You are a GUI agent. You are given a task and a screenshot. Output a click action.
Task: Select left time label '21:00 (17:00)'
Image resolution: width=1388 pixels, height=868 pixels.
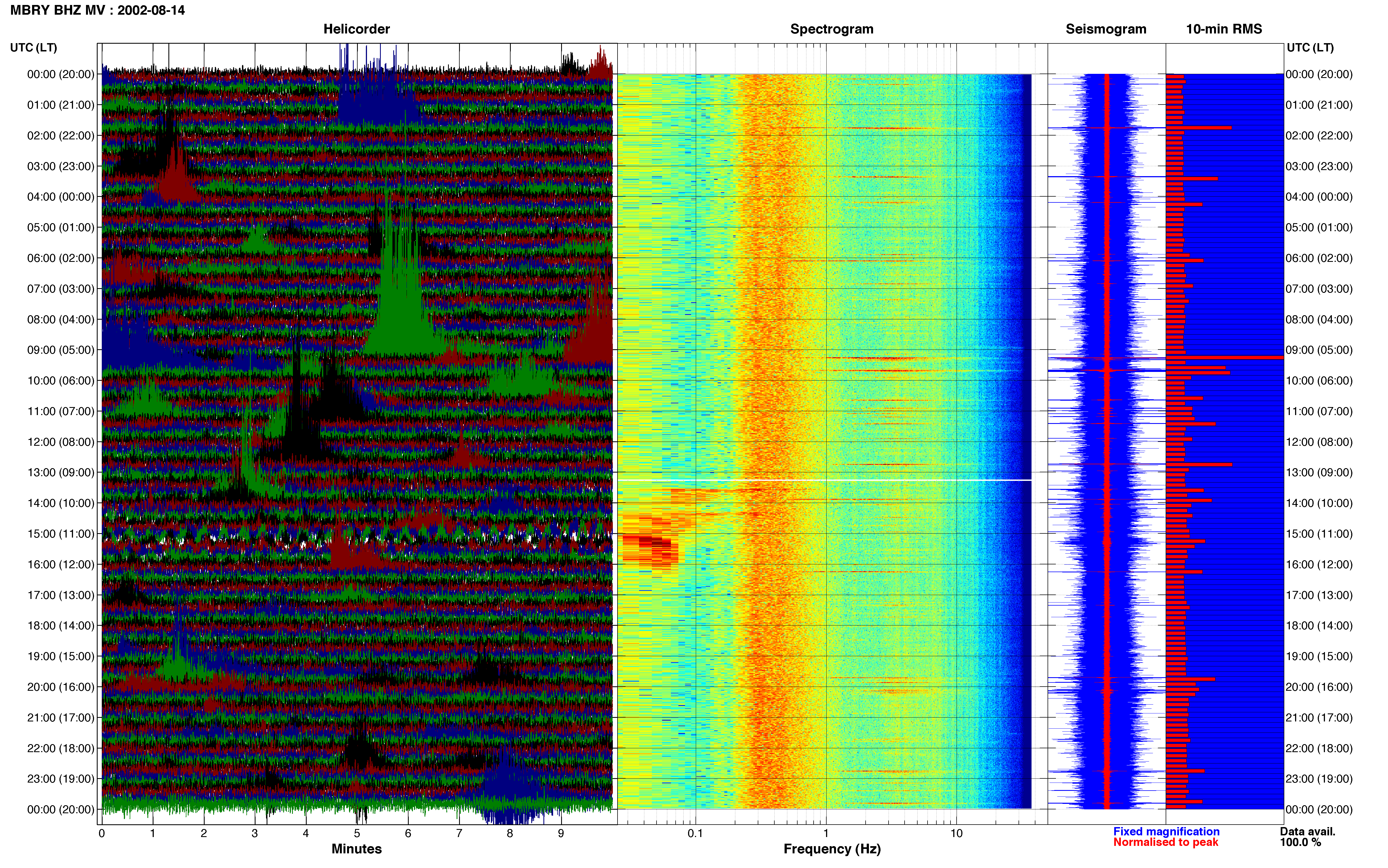tap(61, 718)
